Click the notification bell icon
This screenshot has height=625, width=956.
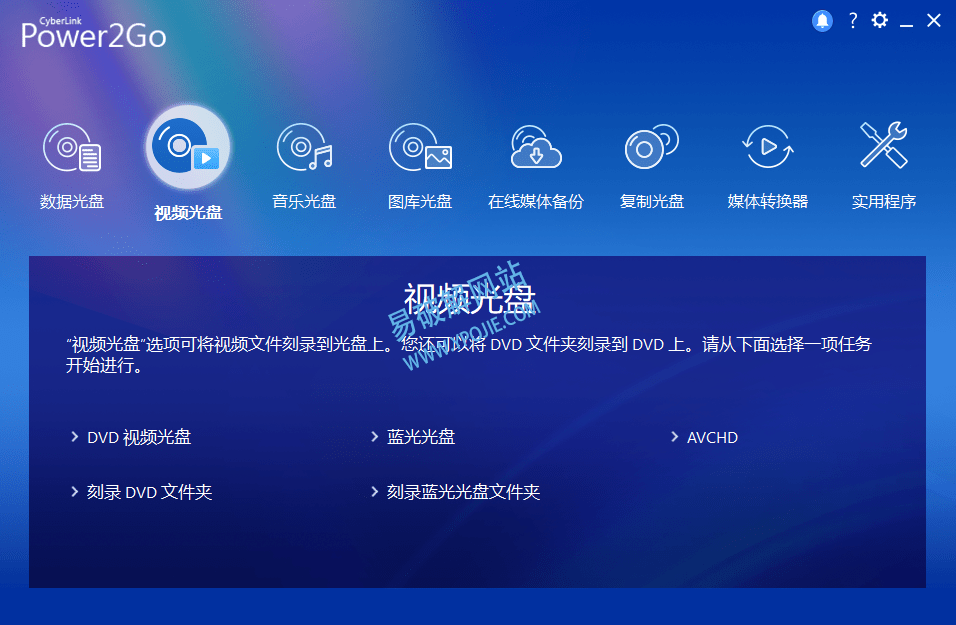tap(822, 21)
